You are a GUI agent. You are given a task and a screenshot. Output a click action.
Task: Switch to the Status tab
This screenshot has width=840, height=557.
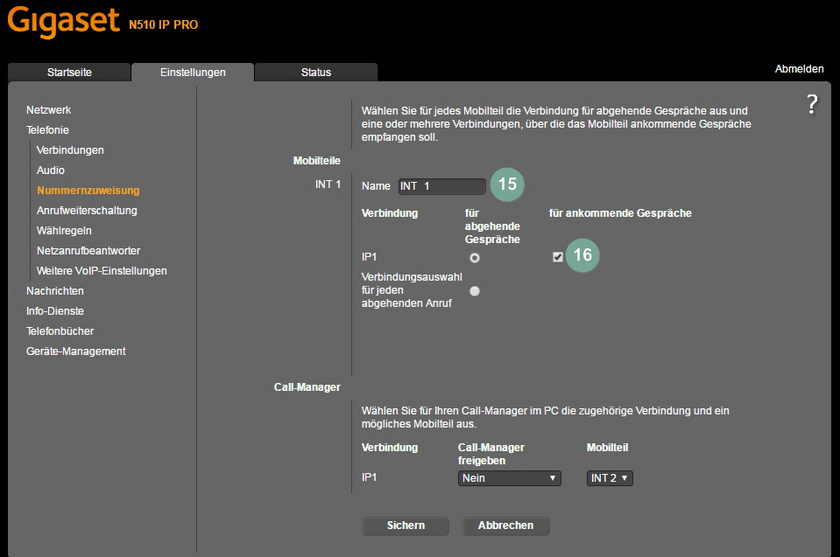click(316, 72)
